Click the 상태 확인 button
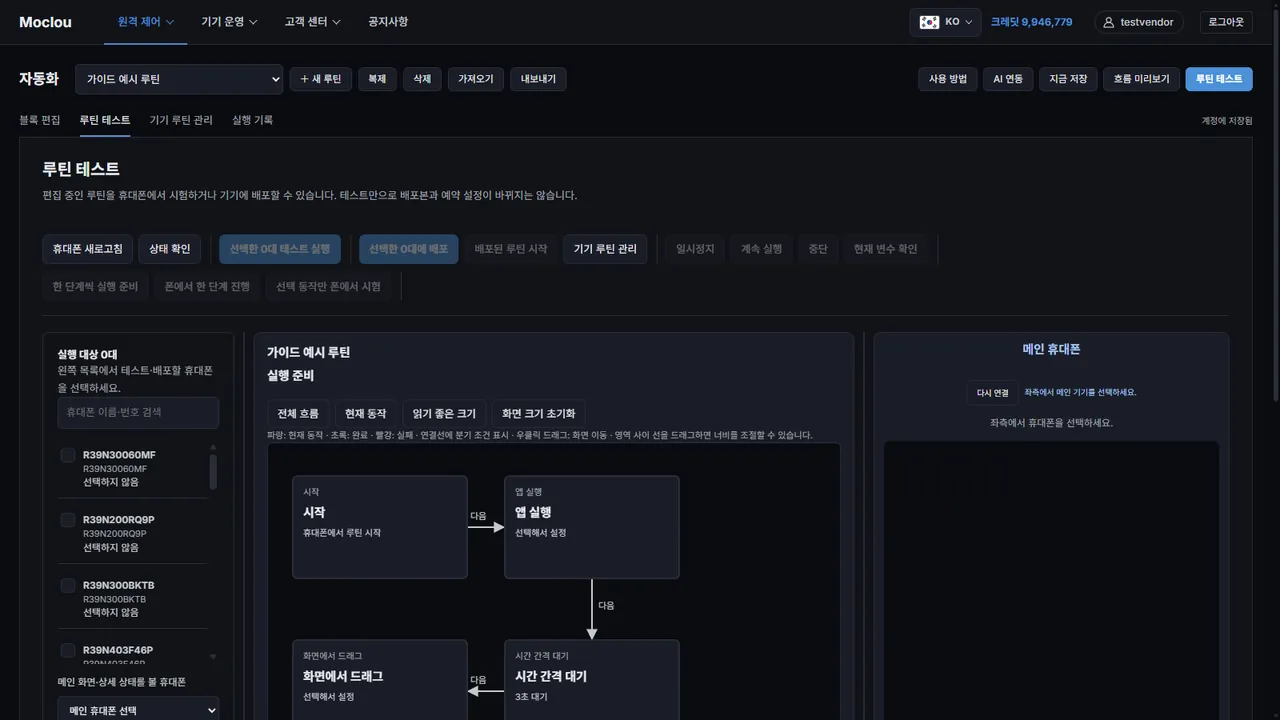The image size is (1280, 720). (170, 249)
